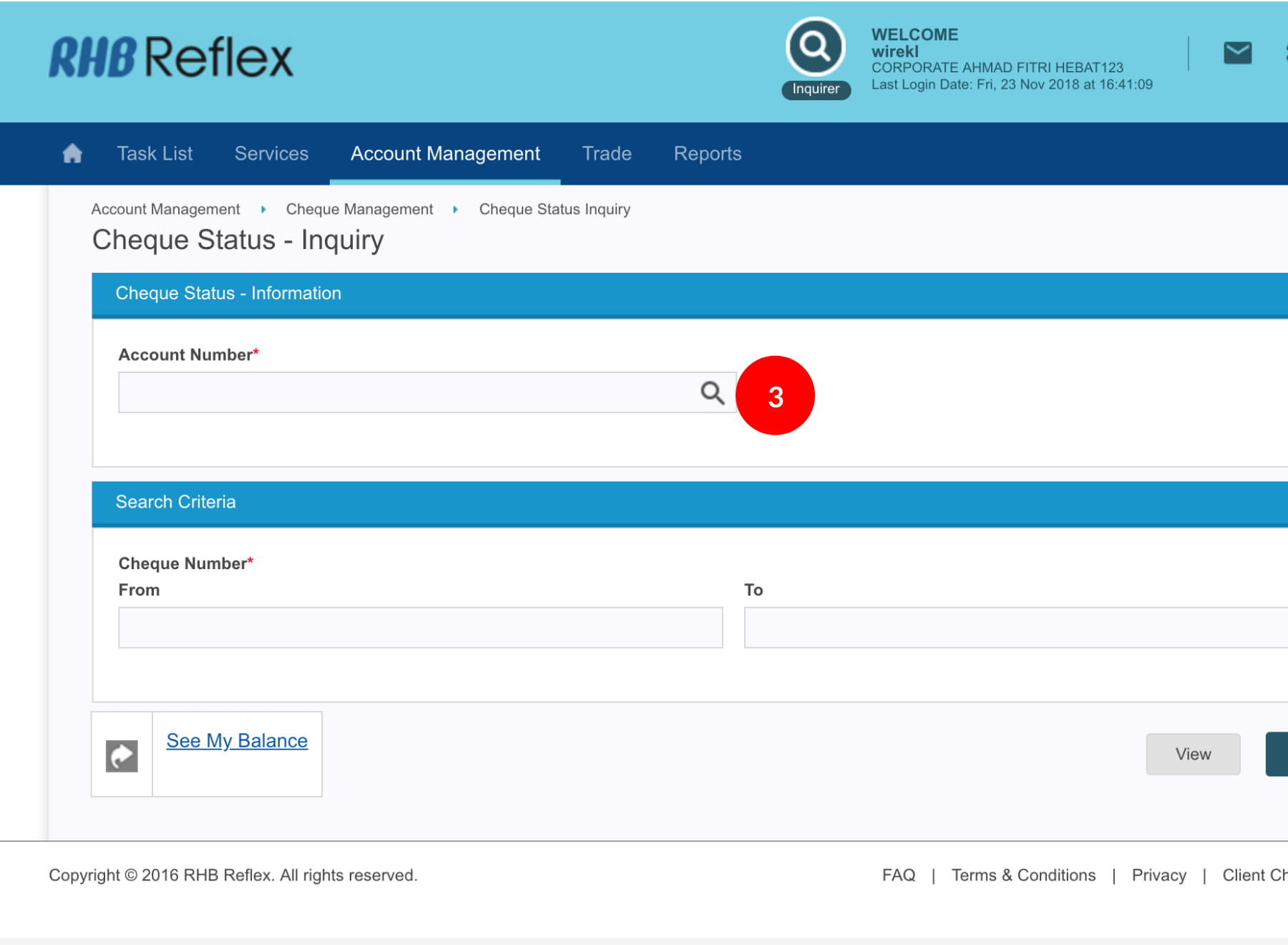The width and height of the screenshot is (1288, 945).
Task: Click the account number search magnifier icon
Action: [x=712, y=392]
